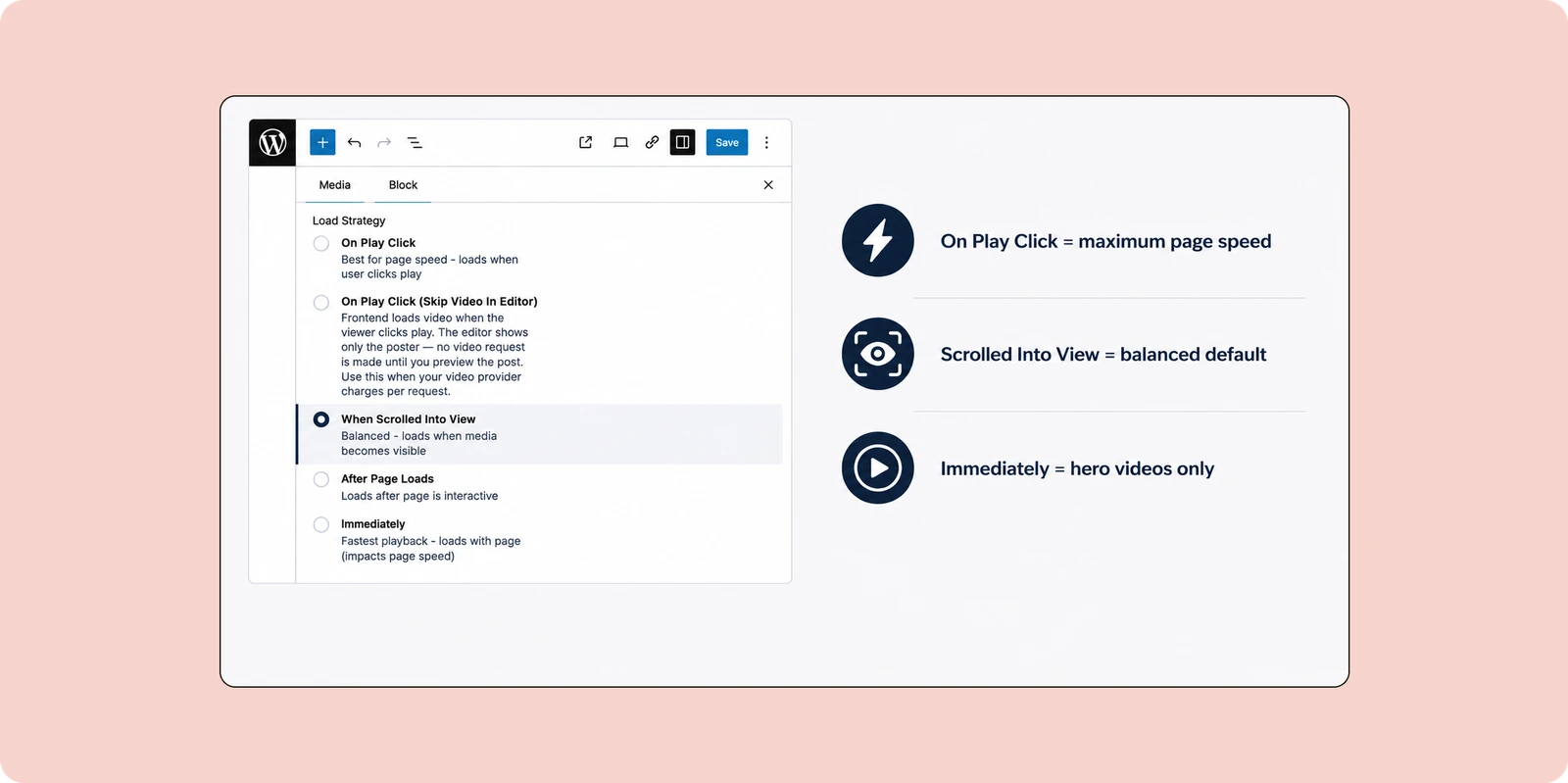Select the On Play Click radio button
Image resolution: width=1568 pixels, height=783 pixels.
[321, 243]
